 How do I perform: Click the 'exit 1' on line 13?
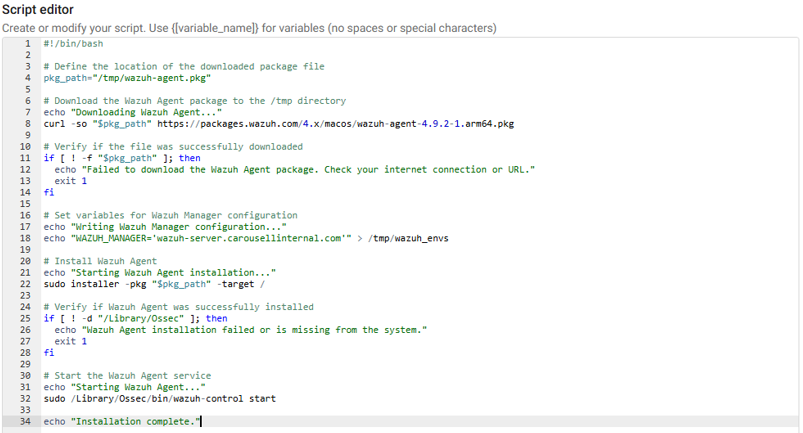click(x=71, y=181)
